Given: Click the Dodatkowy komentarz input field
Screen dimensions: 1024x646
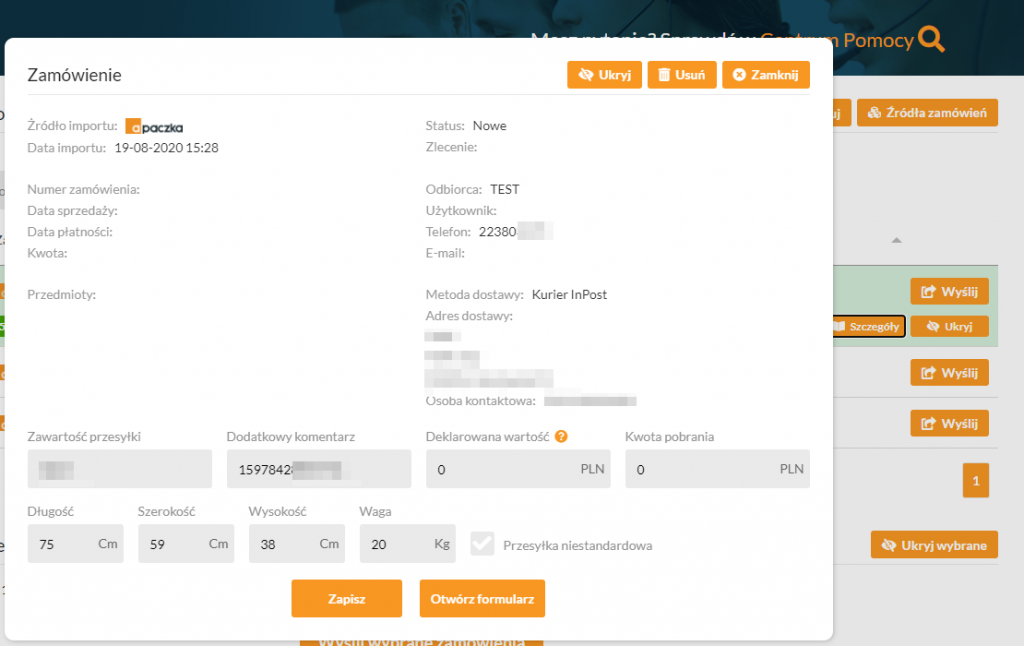Looking at the screenshot, I should (318, 469).
